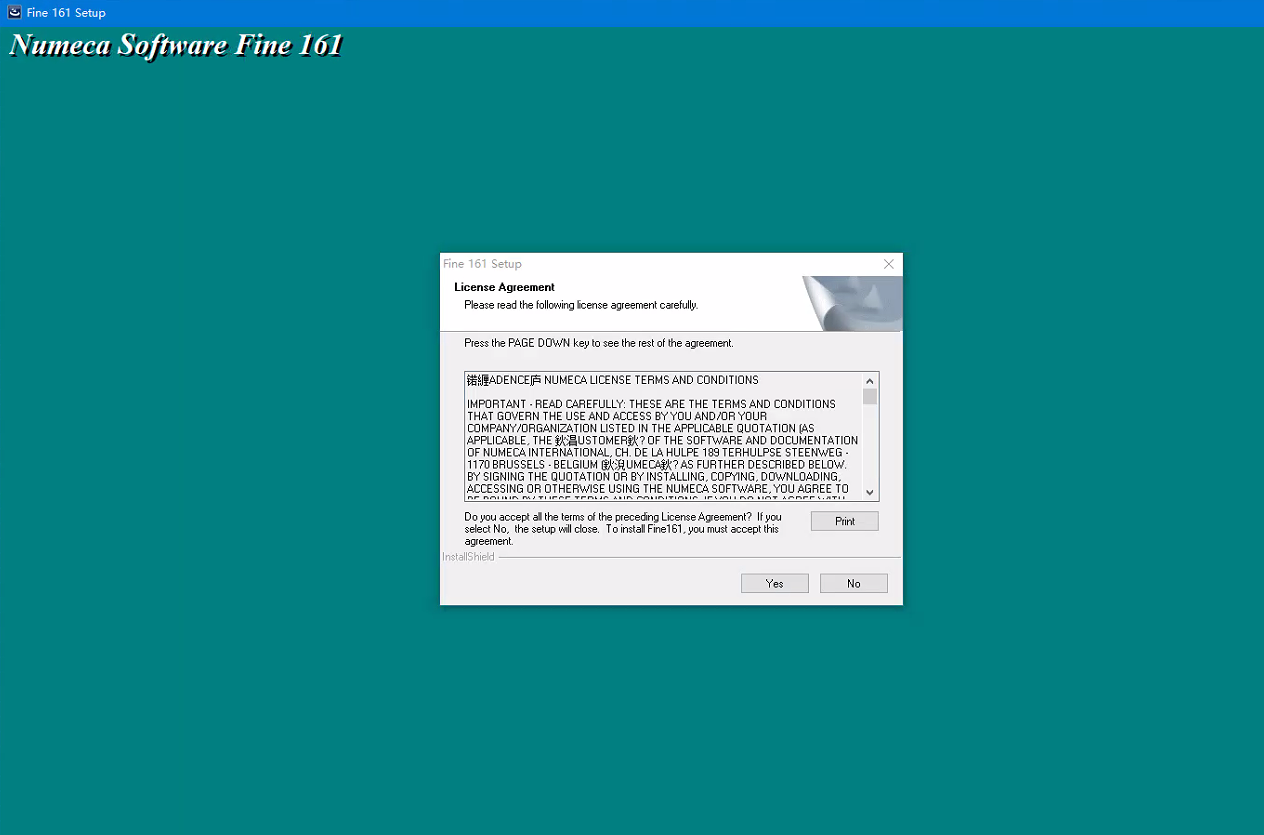Accept the license agreement with Yes
Image resolution: width=1264 pixels, height=835 pixels.
point(774,583)
